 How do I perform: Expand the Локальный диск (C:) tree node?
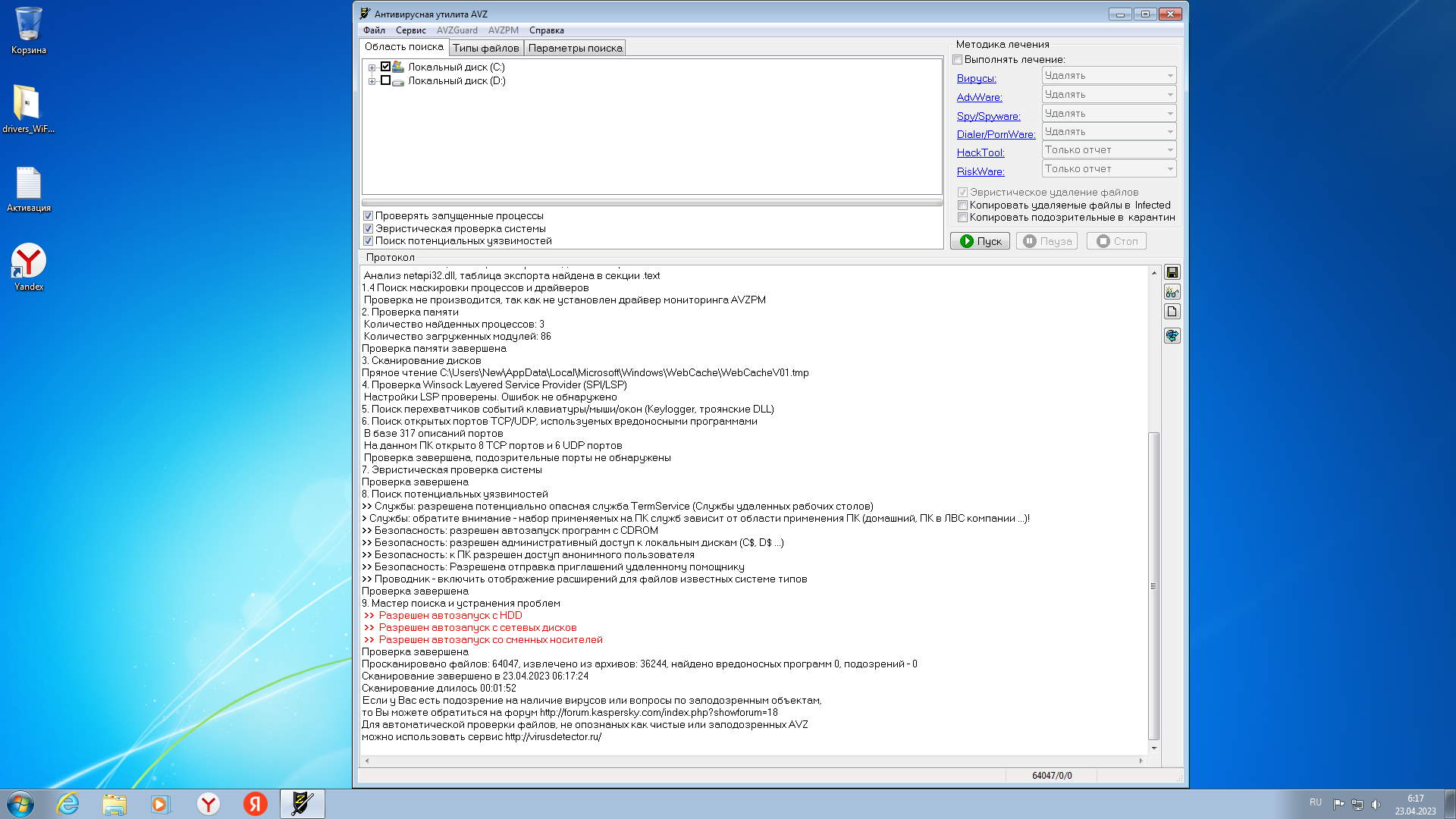click(x=372, y=67)
